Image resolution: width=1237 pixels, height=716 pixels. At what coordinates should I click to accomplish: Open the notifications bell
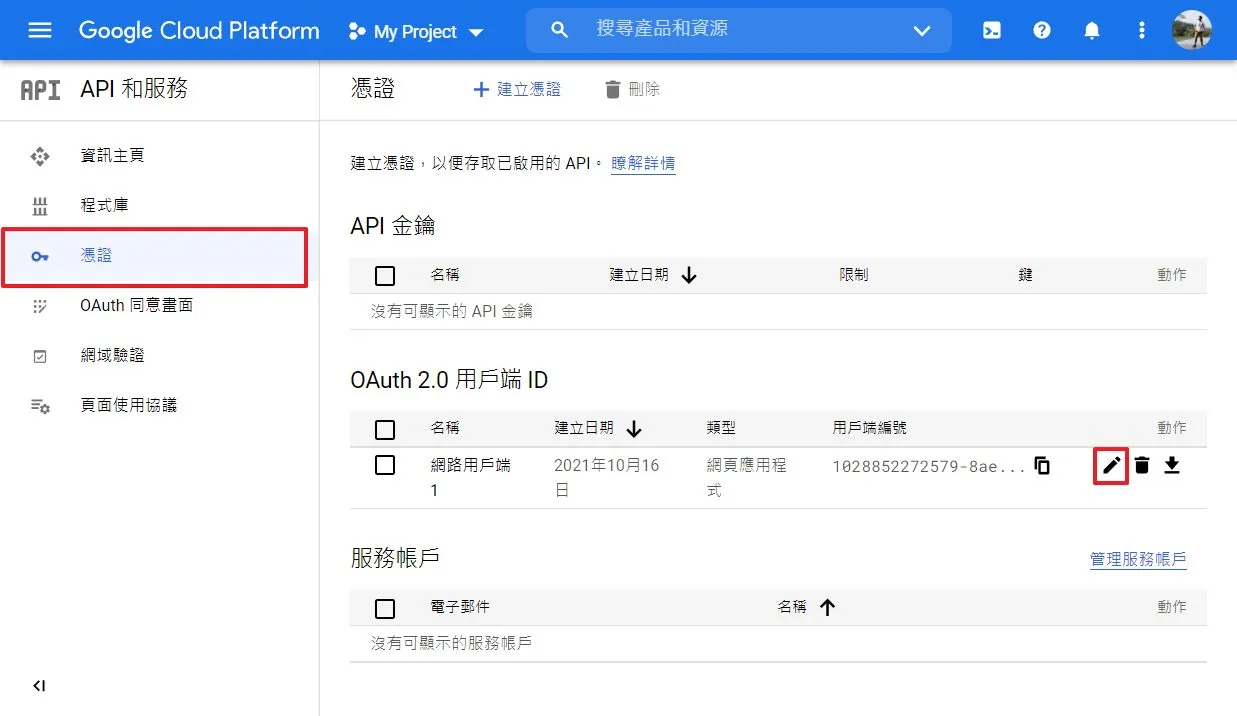pyautogui.click(x=1092, y=30)
